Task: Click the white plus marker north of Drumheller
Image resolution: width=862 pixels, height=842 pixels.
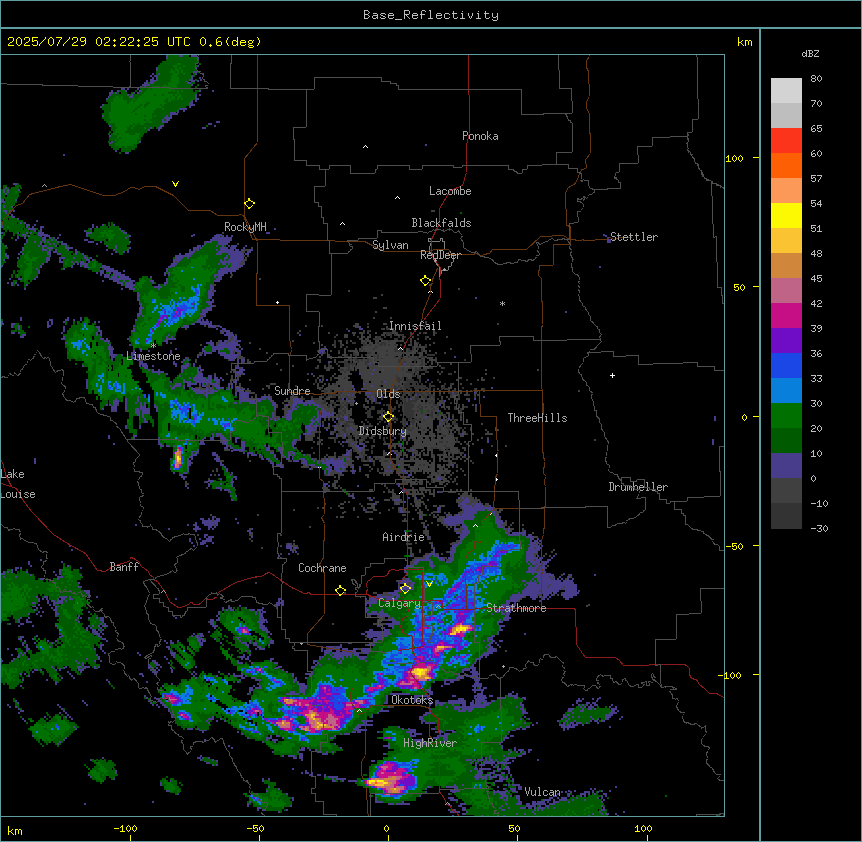Action: point(612,375)
